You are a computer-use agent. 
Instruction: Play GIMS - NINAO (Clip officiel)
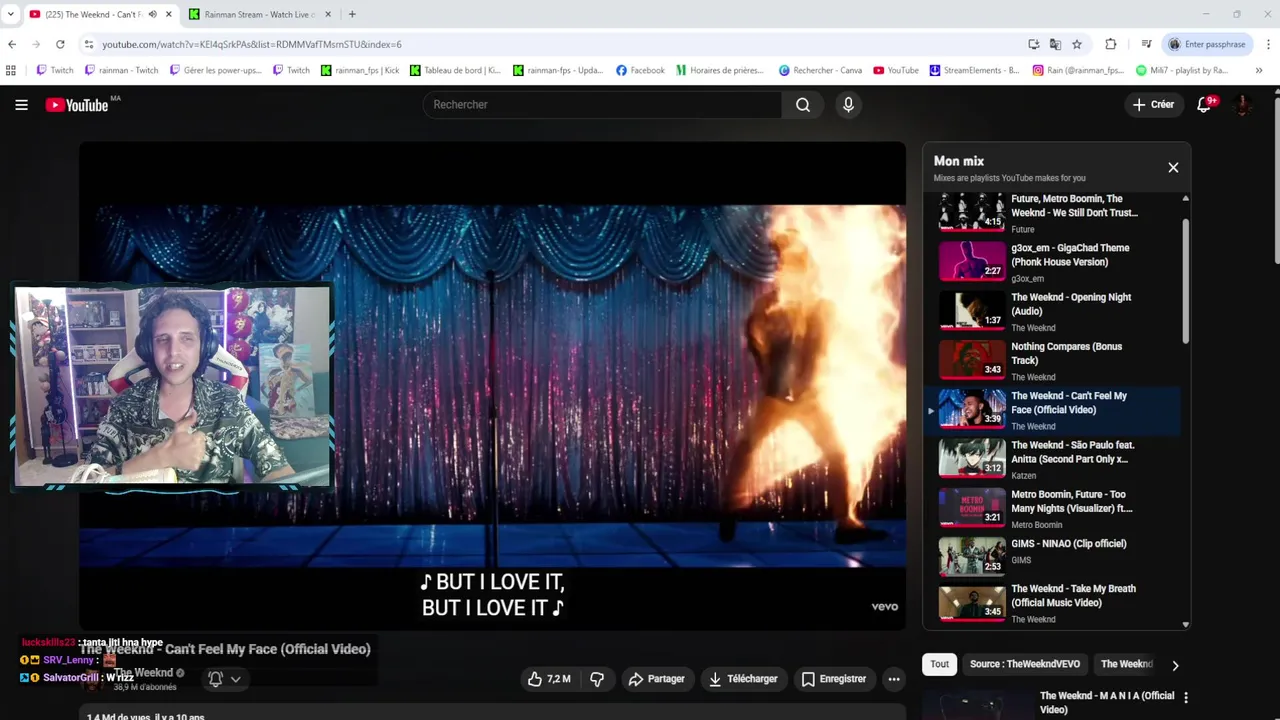1054,557
